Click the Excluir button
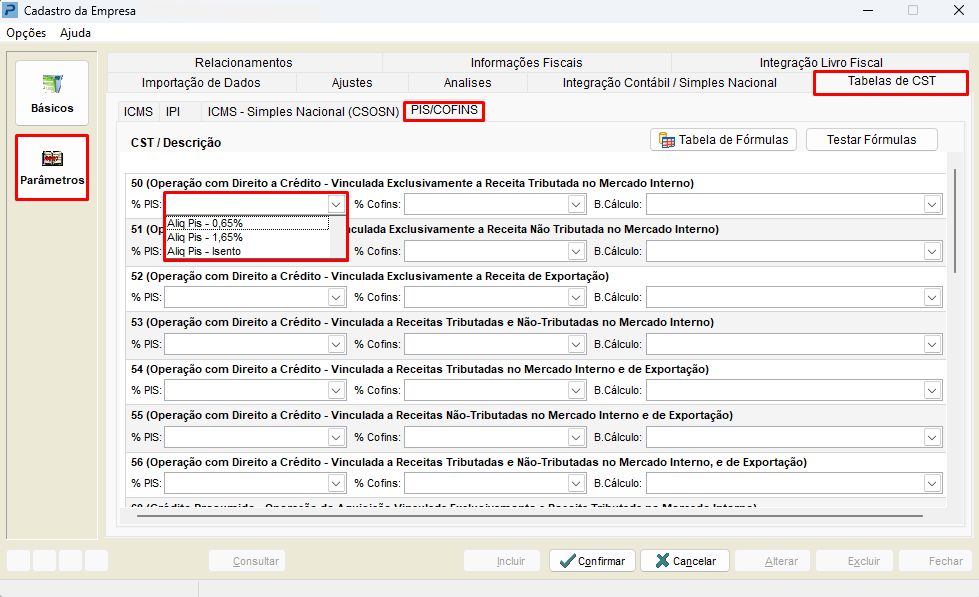 (x=854, y=561)
